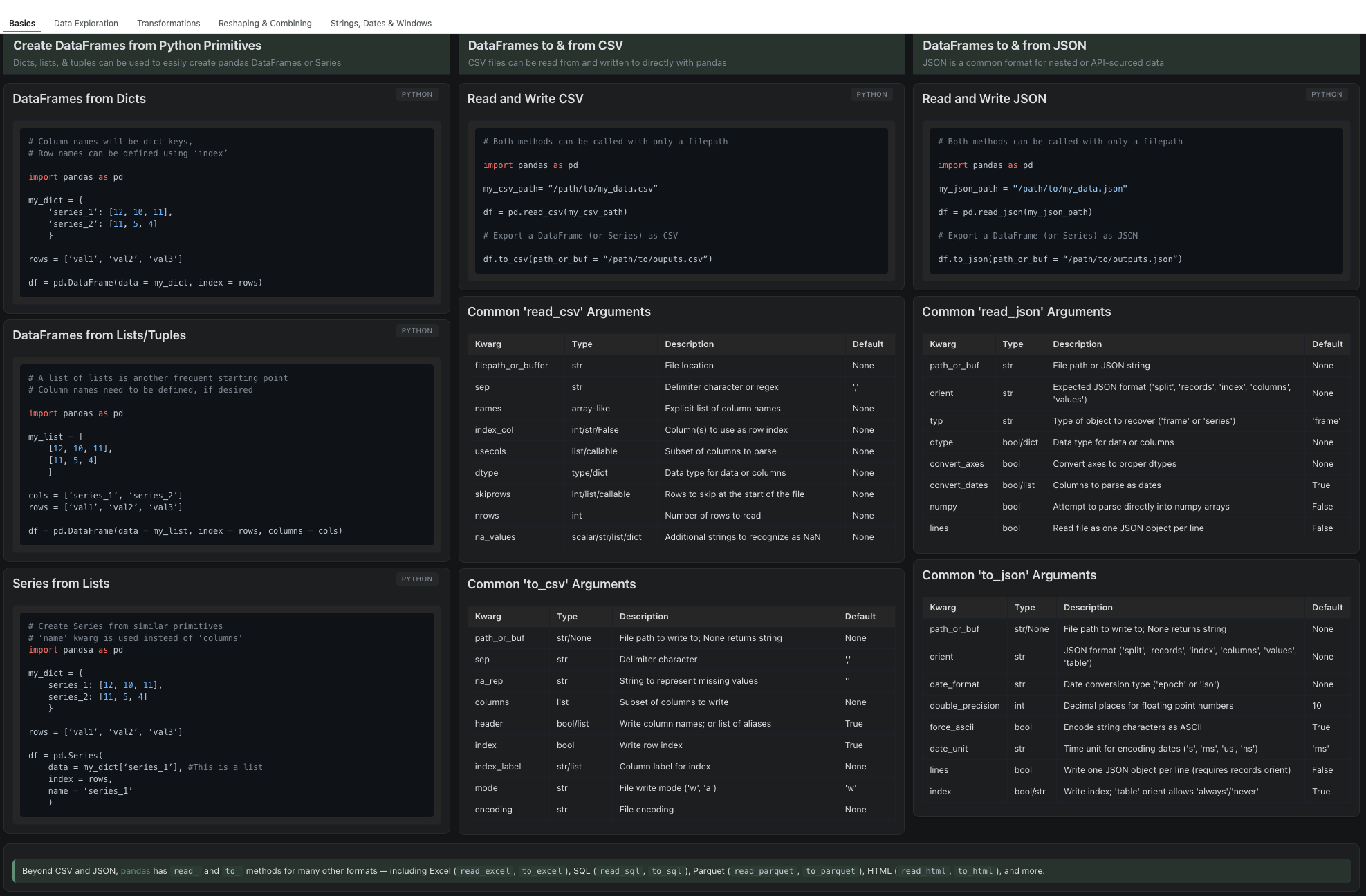Click the 'DataFrames to & from JSON' heading
This screenshot has height=896, width=1366.
[x=1004, y=46]
